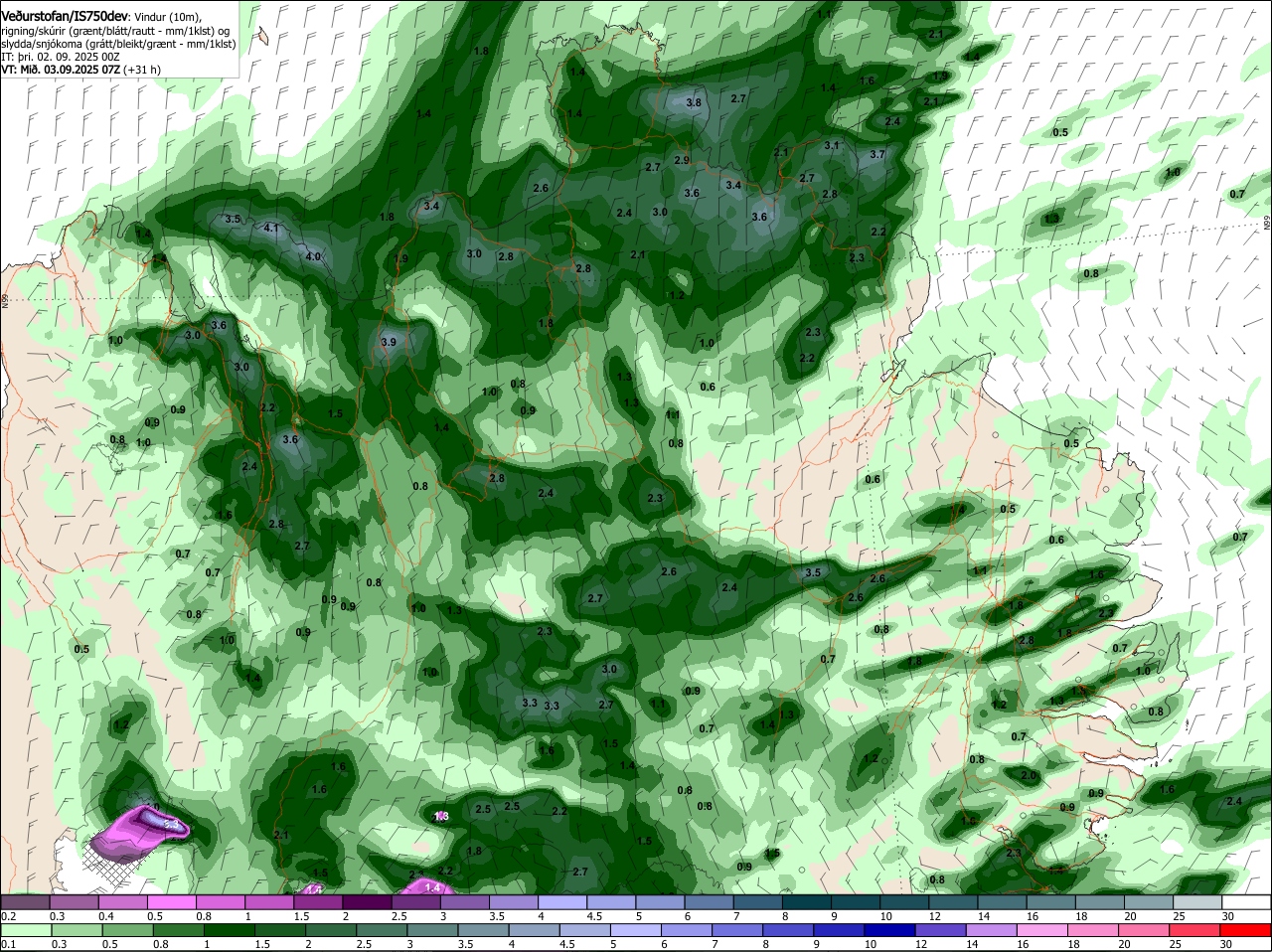Click the 3.1 precipitation value on the map
This screenshot has width=1272, height=952.
832,145
